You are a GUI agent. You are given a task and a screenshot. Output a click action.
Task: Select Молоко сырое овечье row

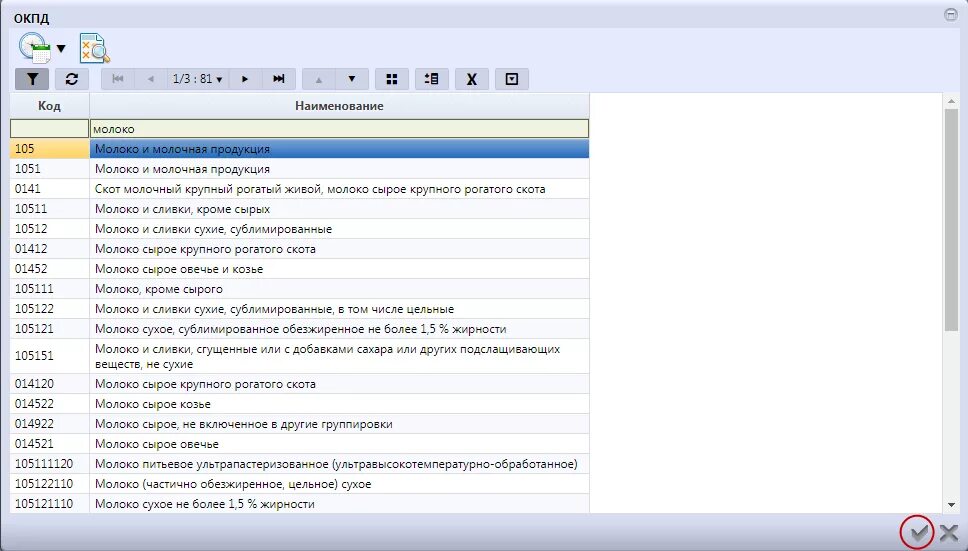299,444
